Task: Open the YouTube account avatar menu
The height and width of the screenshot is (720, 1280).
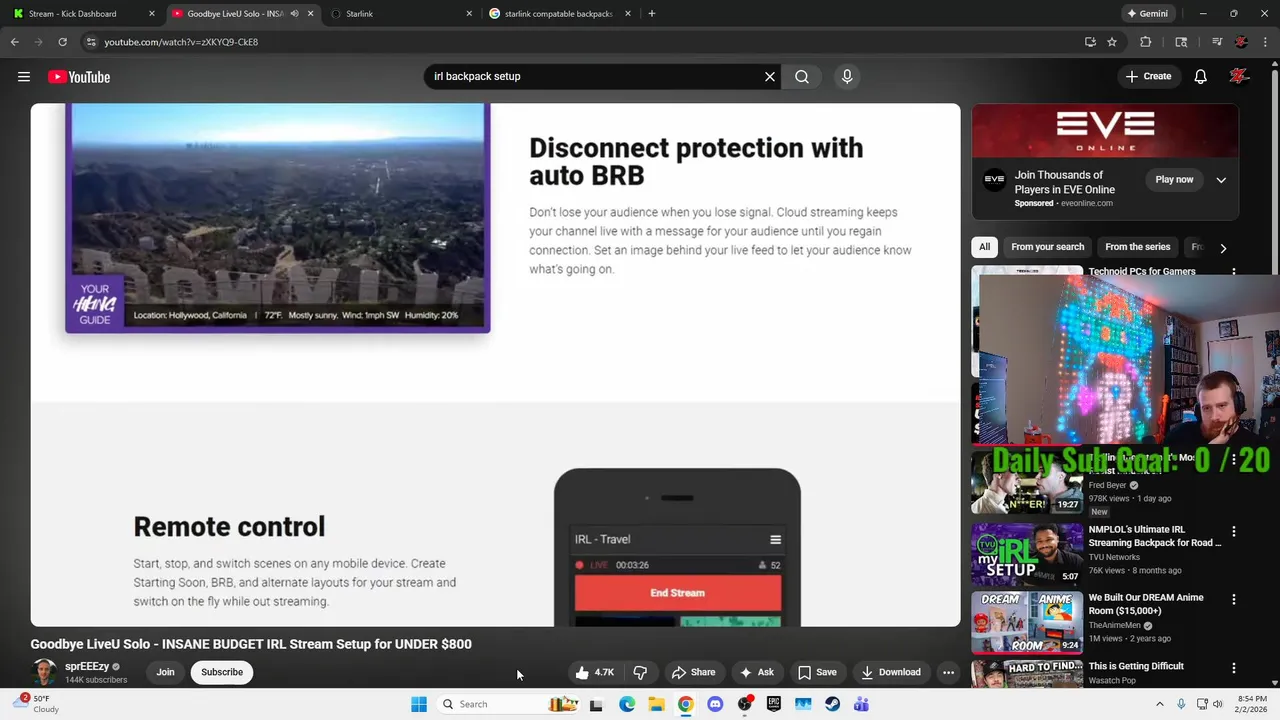Action: [x=1239, y=76]
